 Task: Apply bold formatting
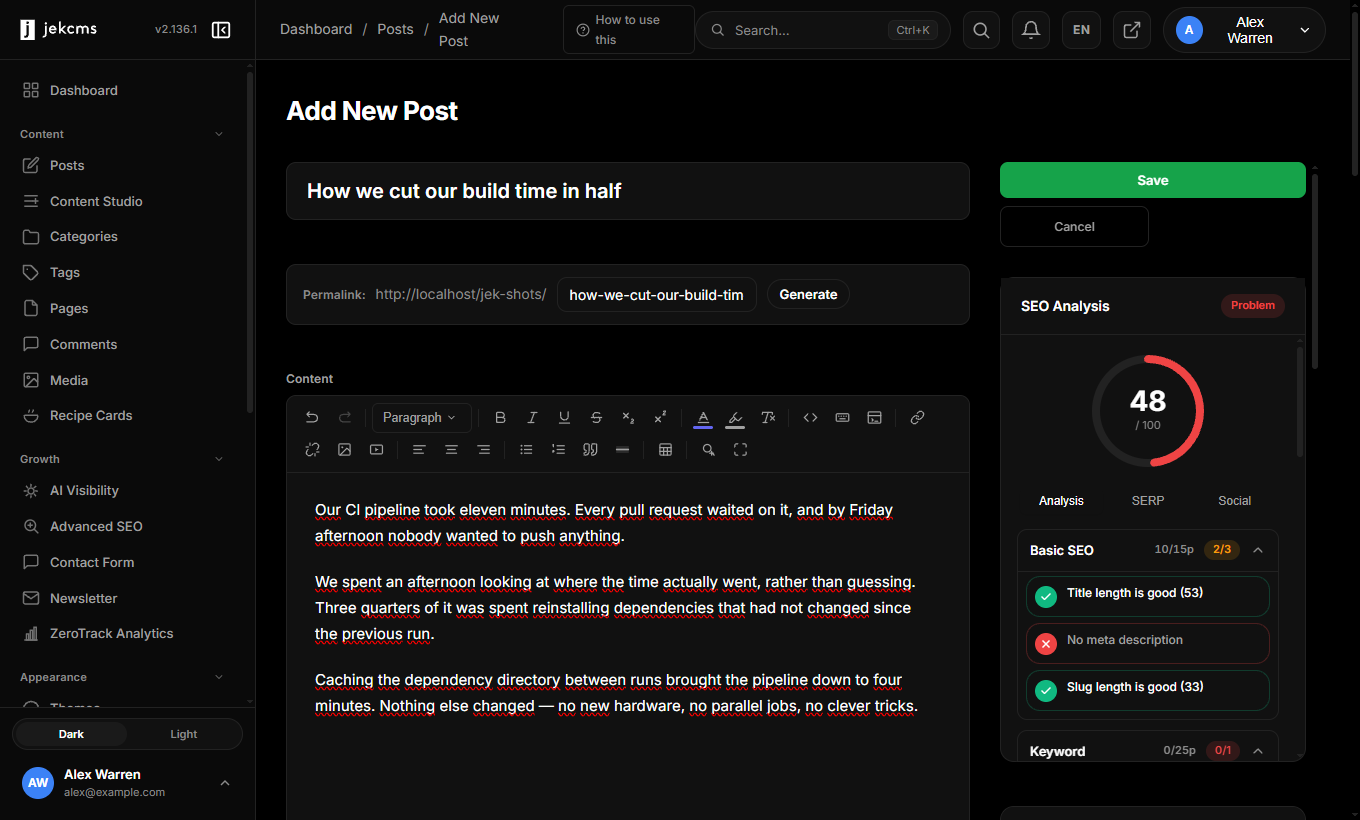(501, 418)
